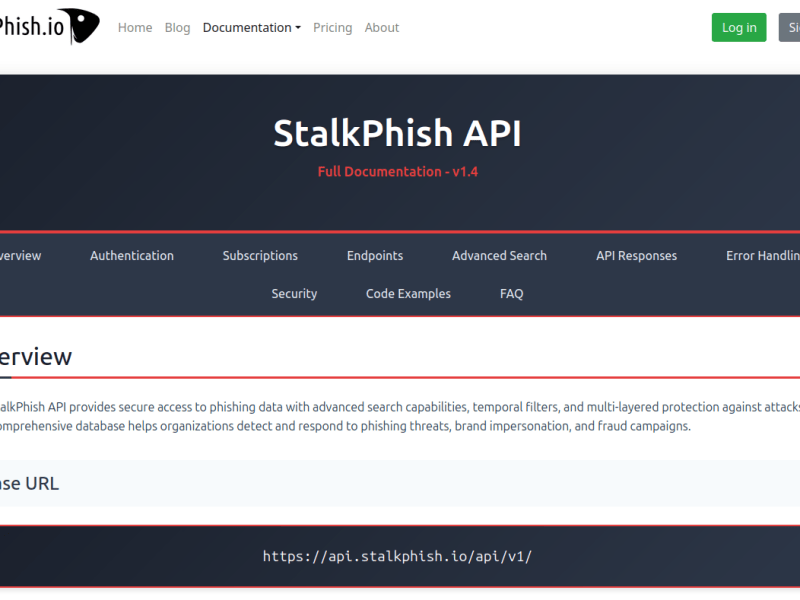The width and height of the screenshot is (800, 600).
Task: Open the Blog page
Action: tap(177, 27)
